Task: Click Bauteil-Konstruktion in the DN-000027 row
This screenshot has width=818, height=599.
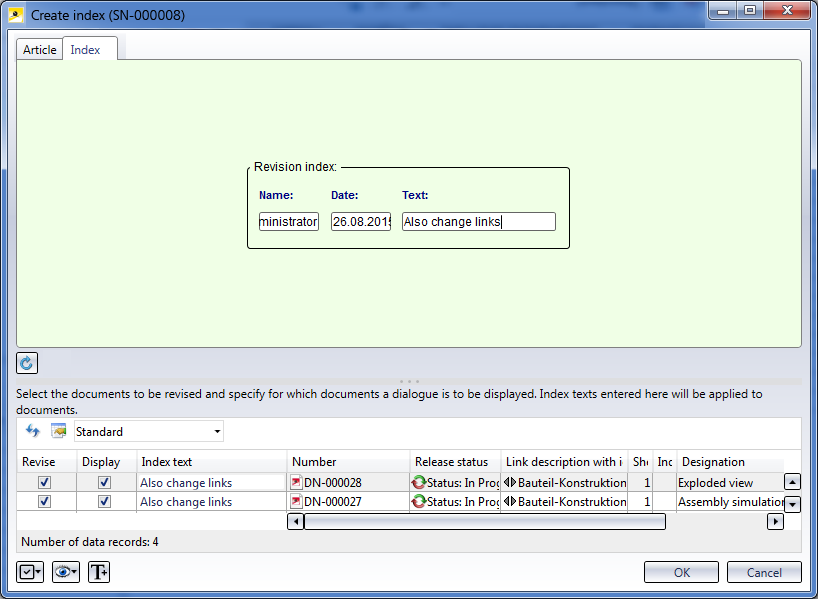Action: click(572, 502)
